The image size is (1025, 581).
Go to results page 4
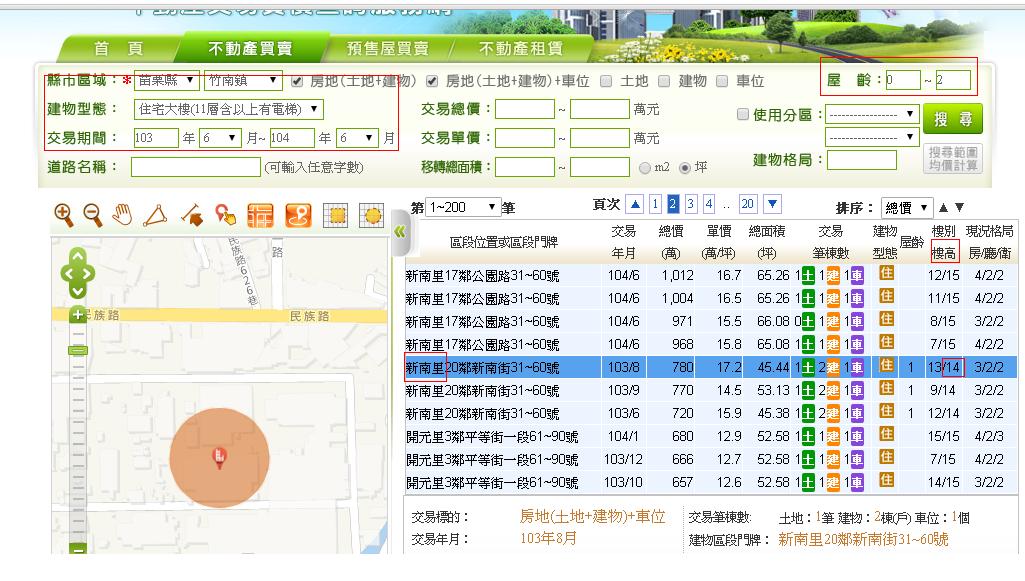(709, 205)
